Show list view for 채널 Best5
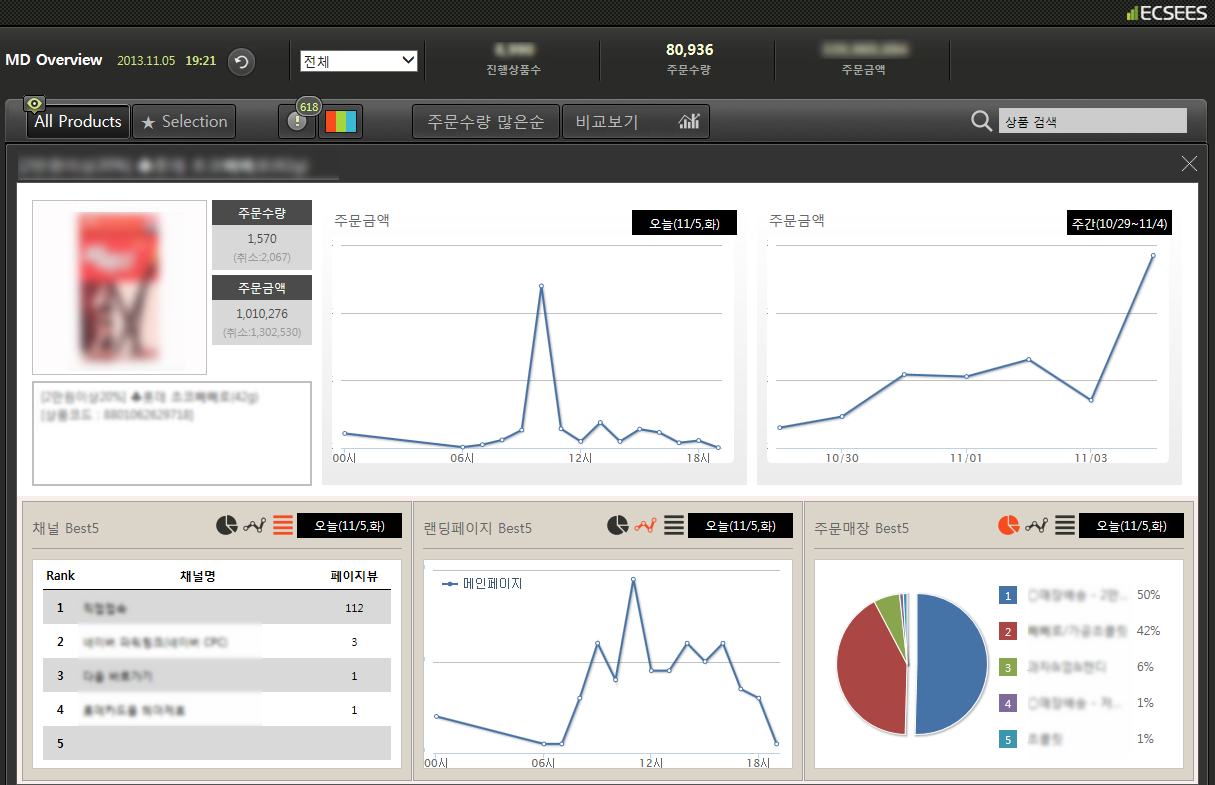The image size is (1215, 785). [283, 525]
